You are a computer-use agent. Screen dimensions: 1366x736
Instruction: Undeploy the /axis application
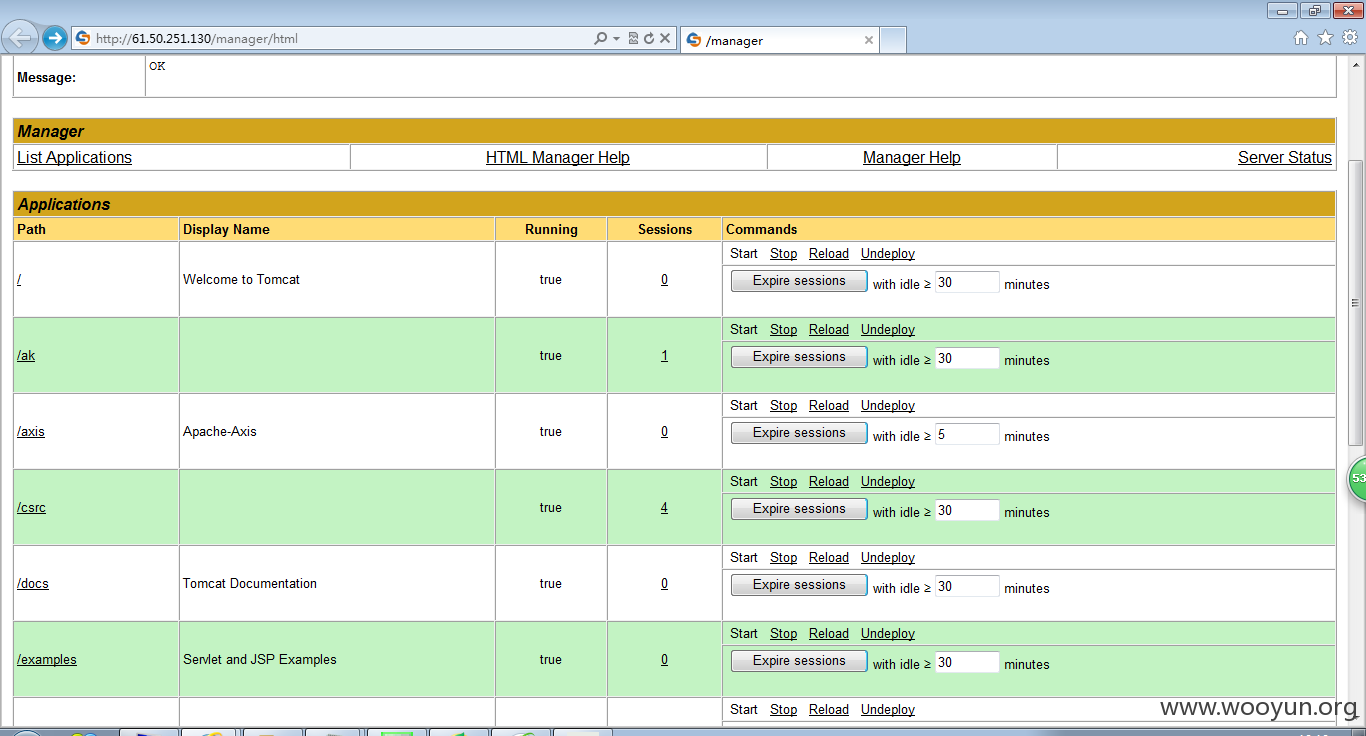pyautogui.click(x=888, y=406)
